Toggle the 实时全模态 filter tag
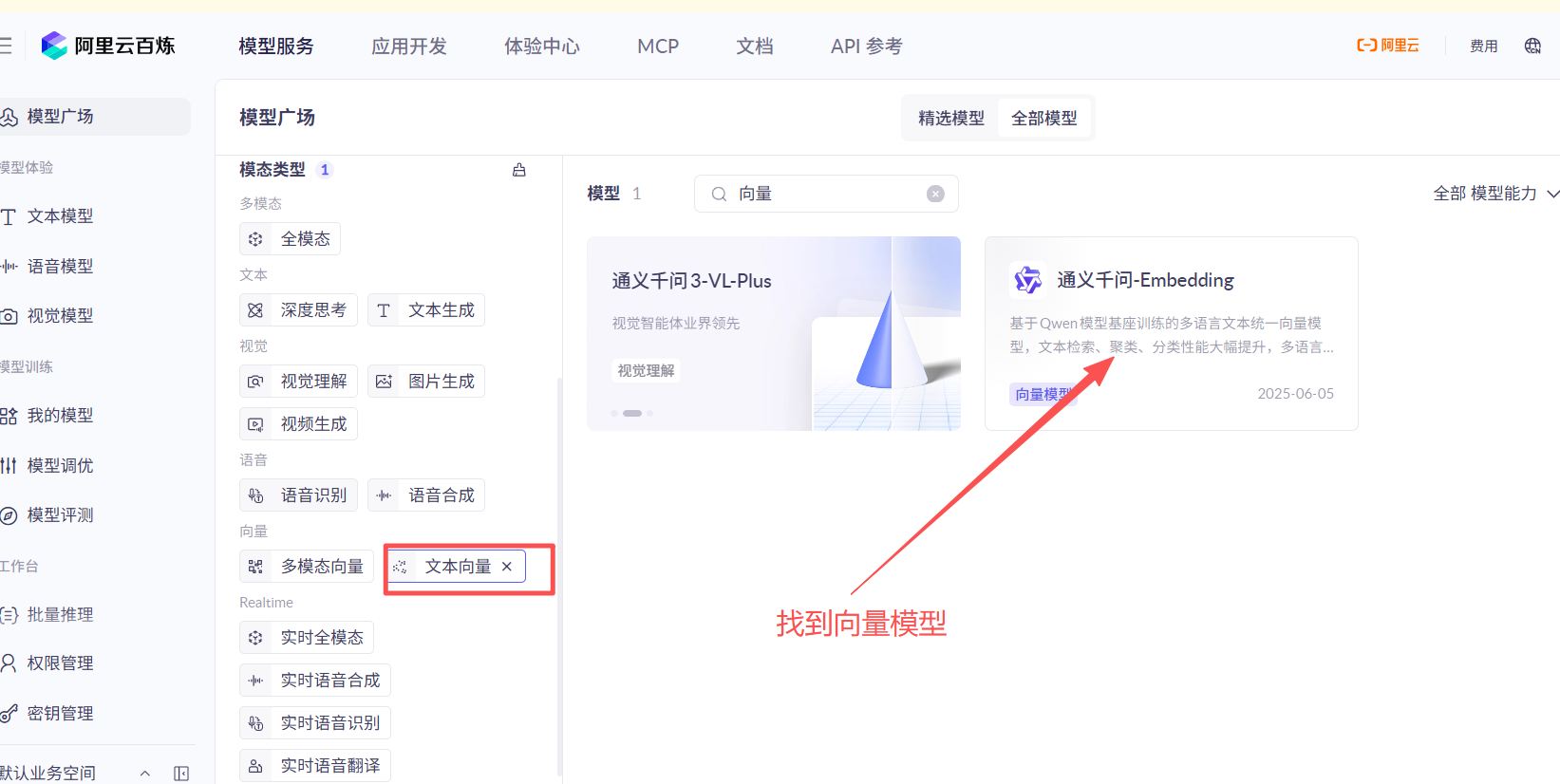Screen dimensions: 1560x784 coord(307,638)
